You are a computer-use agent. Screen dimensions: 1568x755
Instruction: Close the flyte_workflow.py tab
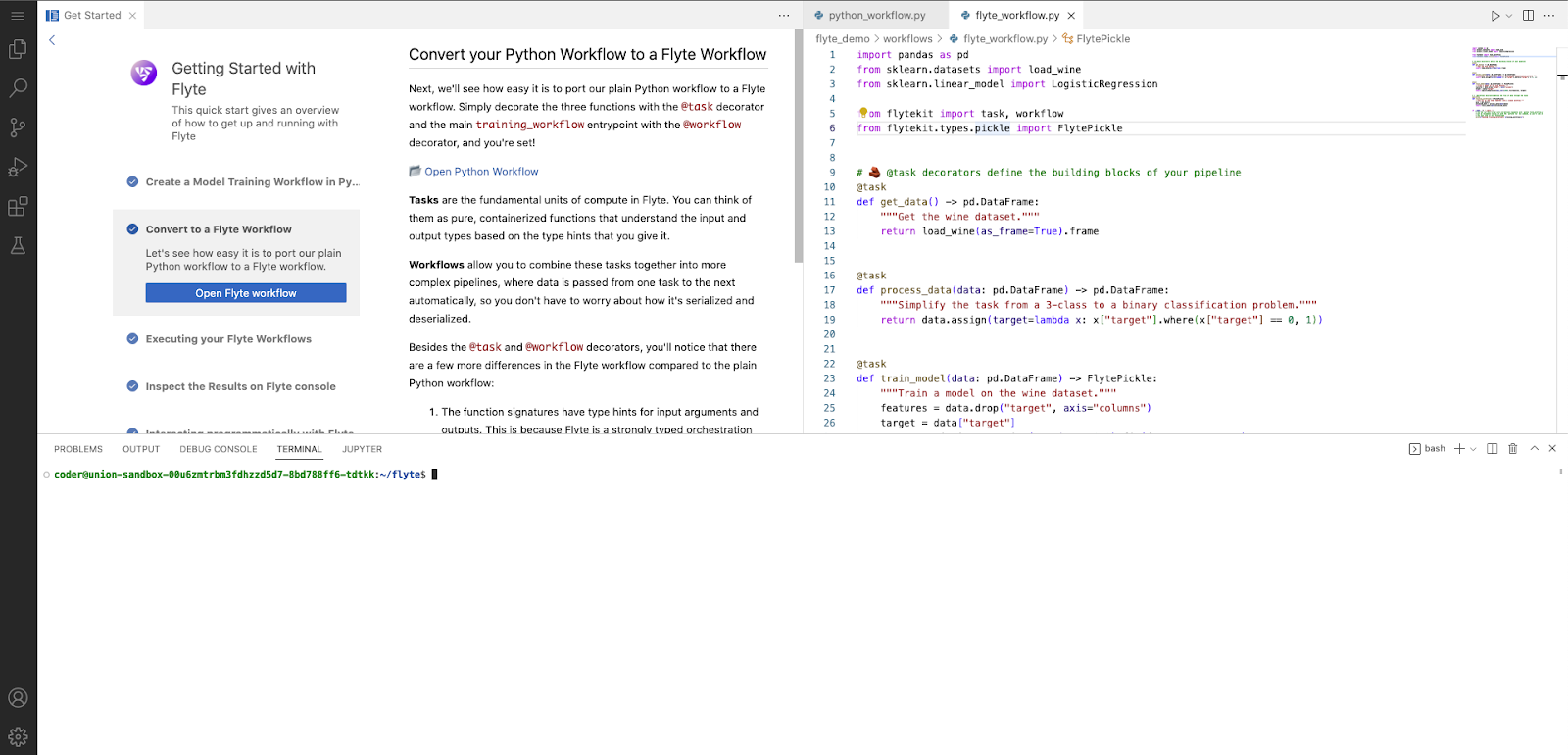1071,16
